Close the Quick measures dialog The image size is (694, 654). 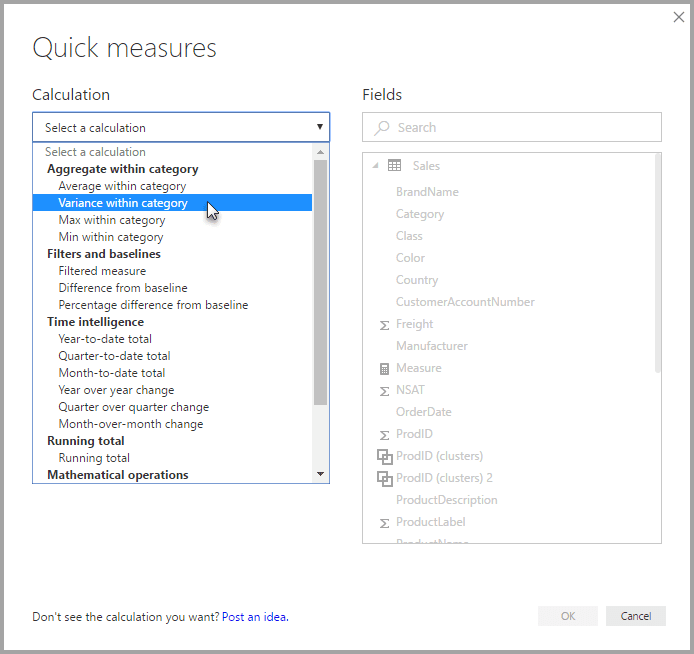679,17
